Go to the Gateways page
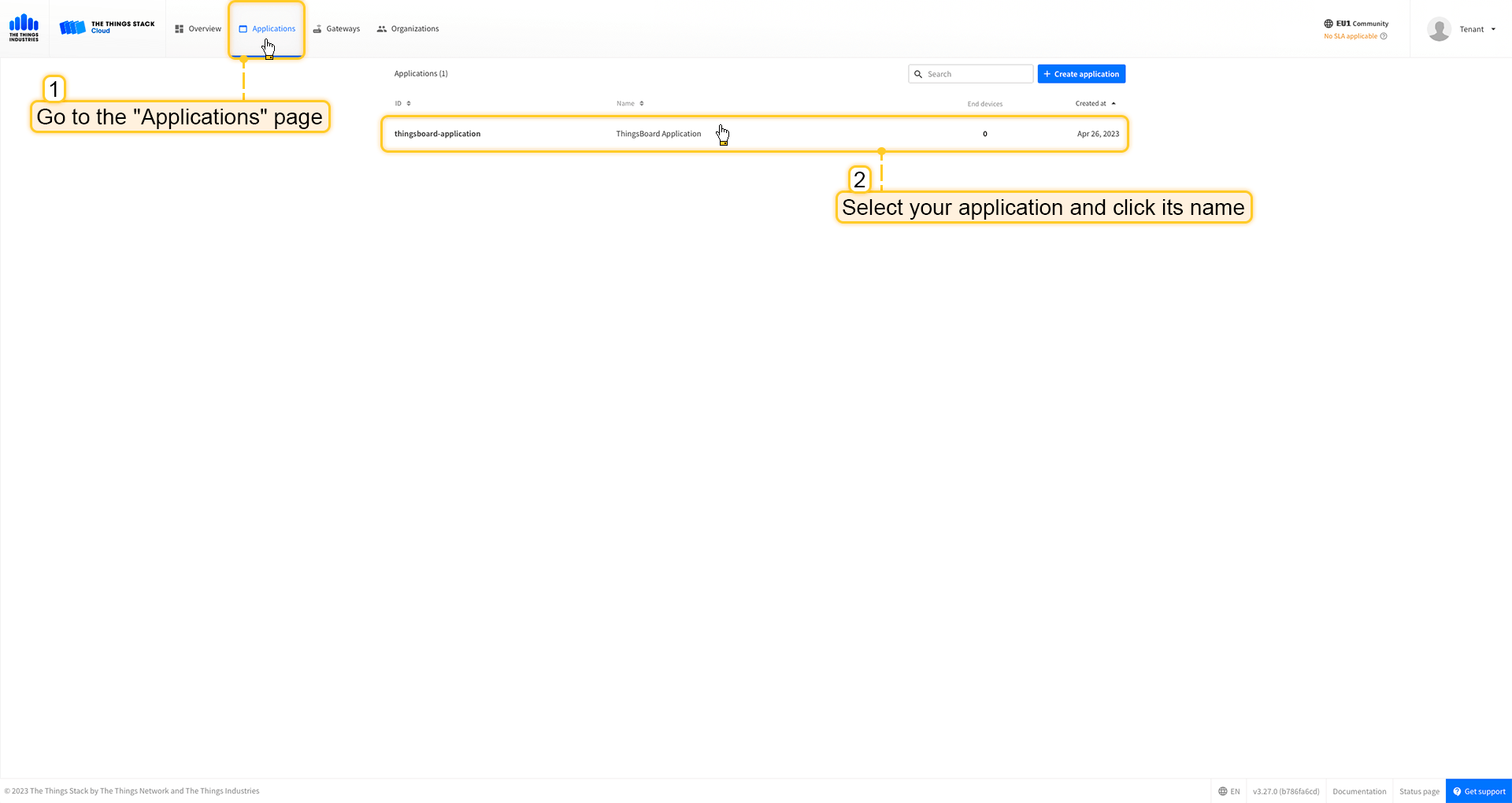The image size is (1512, 803). 336,29
